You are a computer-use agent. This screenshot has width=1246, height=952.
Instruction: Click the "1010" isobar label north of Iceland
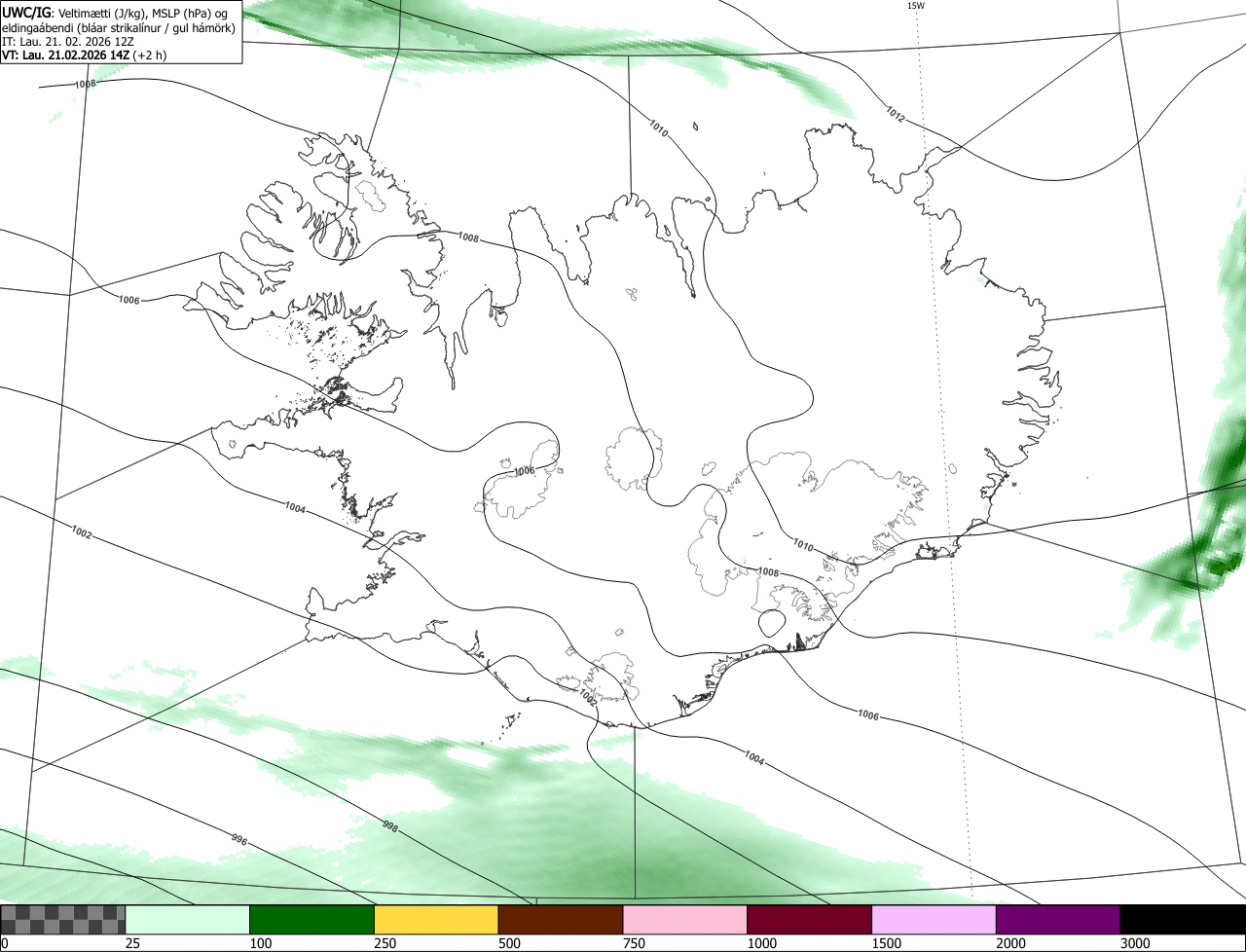658,128
